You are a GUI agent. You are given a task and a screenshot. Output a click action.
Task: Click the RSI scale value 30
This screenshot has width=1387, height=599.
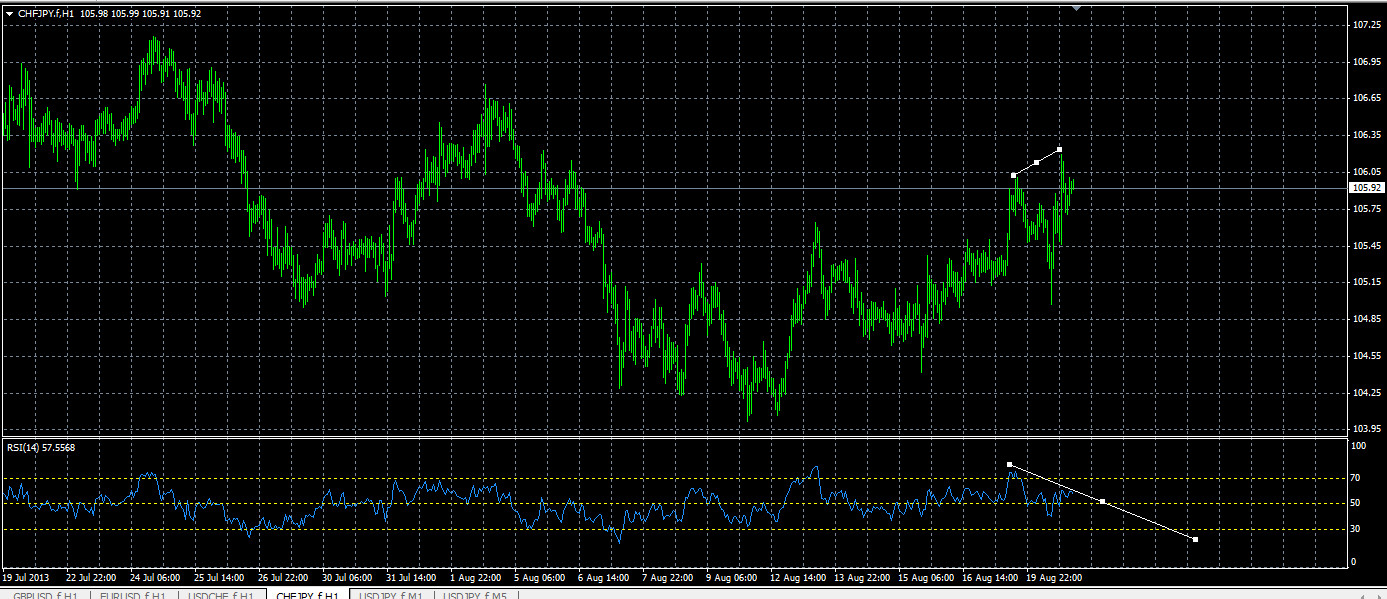click(1356, 529)
